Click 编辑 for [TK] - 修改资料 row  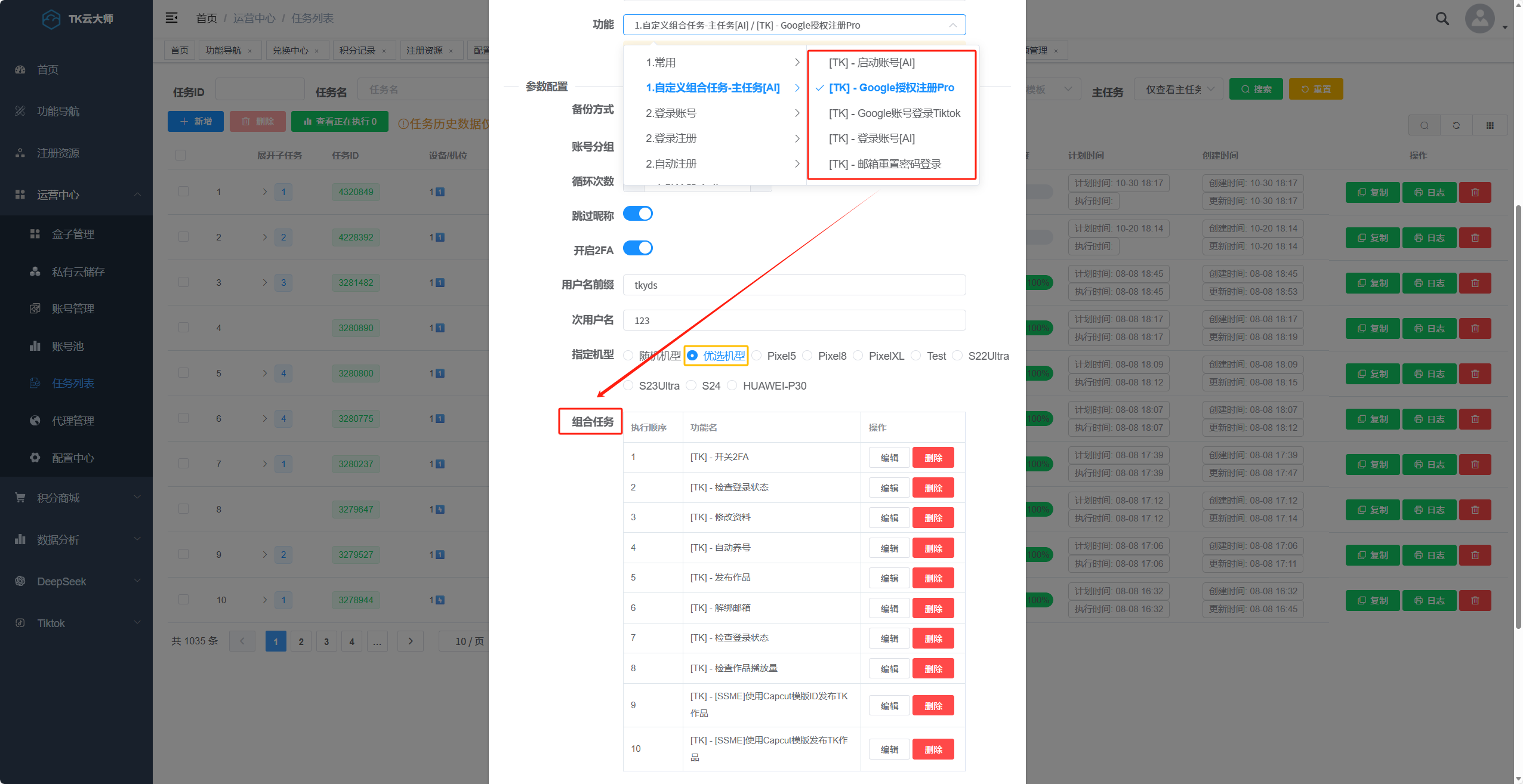point(889,518)
